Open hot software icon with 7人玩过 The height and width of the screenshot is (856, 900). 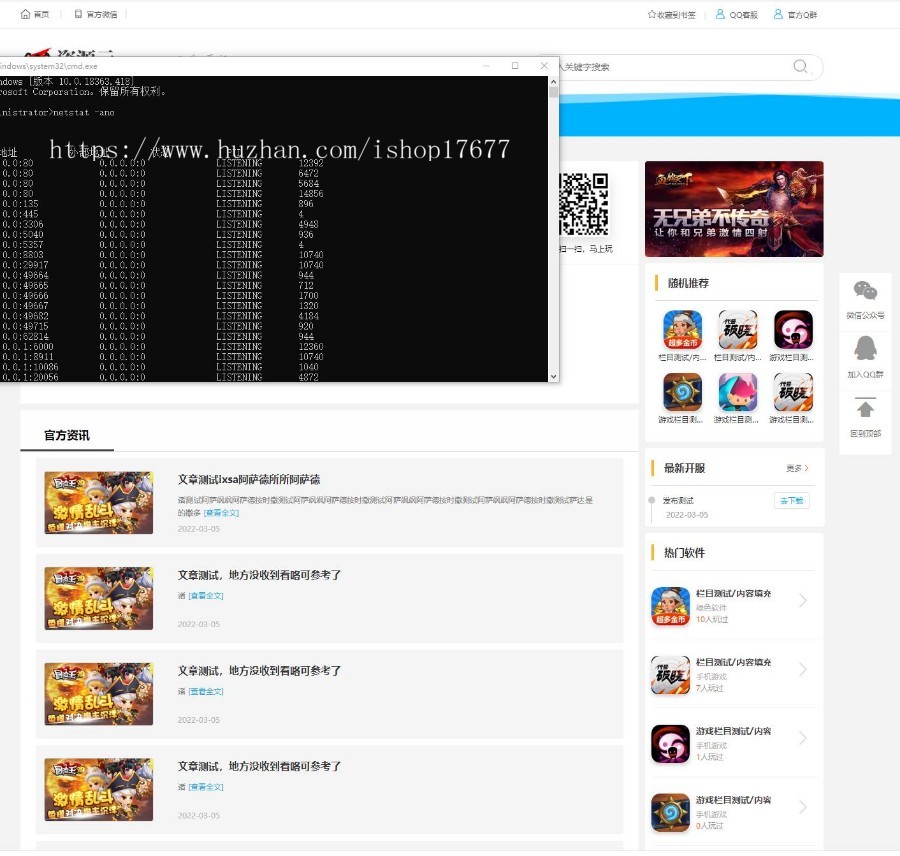pyautogui.click(x=670, y=675)
